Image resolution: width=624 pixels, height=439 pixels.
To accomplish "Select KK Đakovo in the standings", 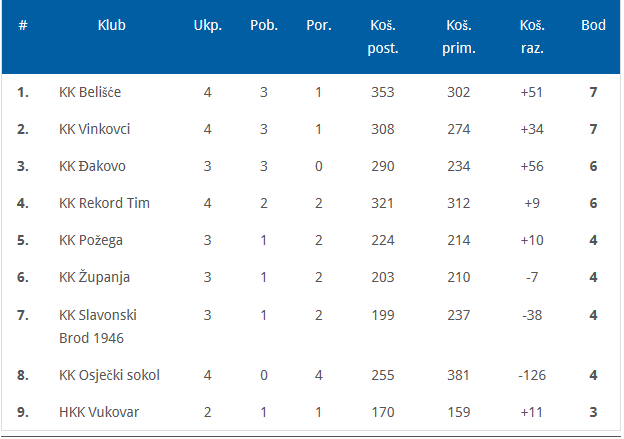I will pos(92,166).
